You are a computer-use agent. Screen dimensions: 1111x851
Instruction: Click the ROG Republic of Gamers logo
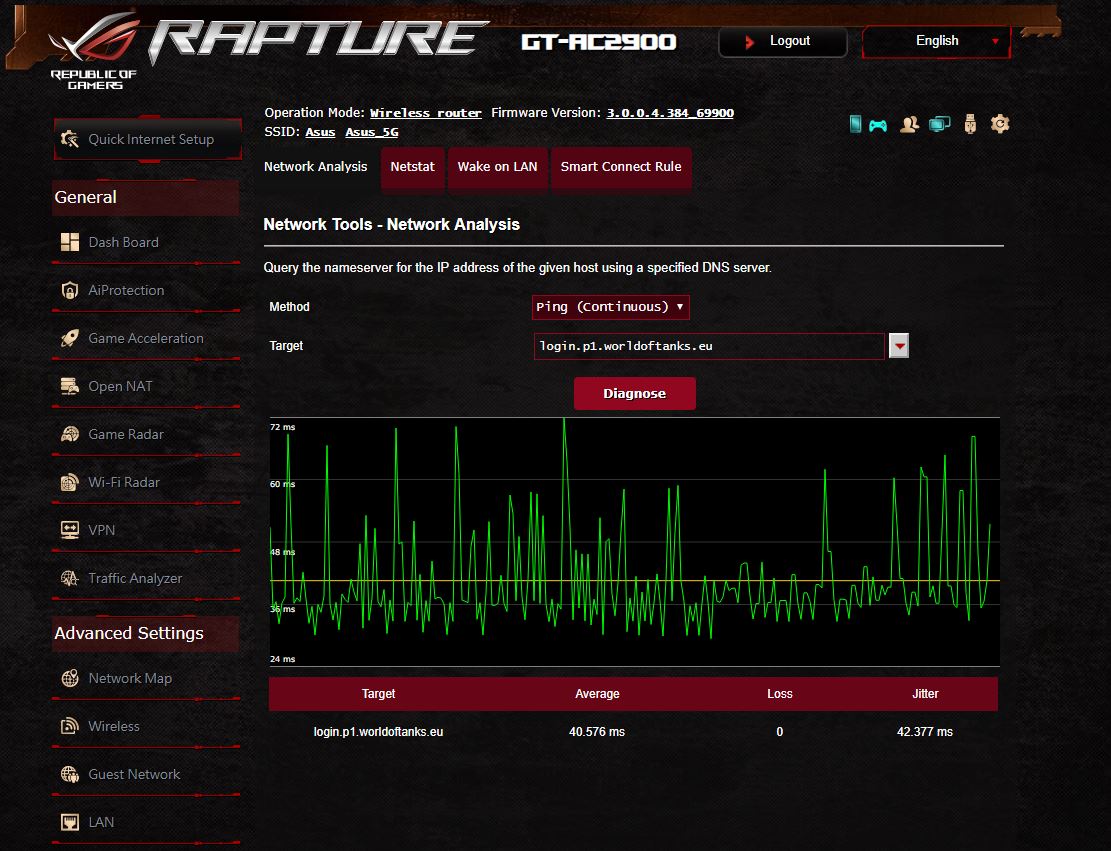[x=94, y=51]
